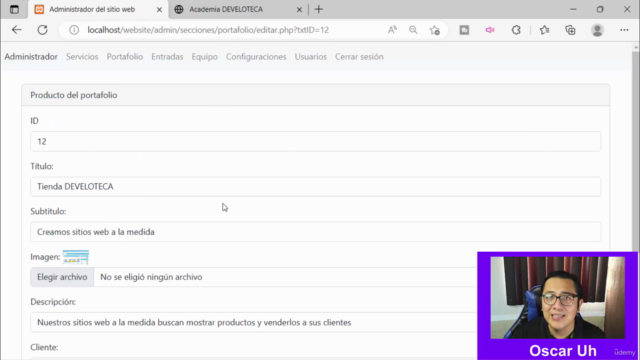
Task: Open the Portafolio section
Action: (x=125, y=57)
